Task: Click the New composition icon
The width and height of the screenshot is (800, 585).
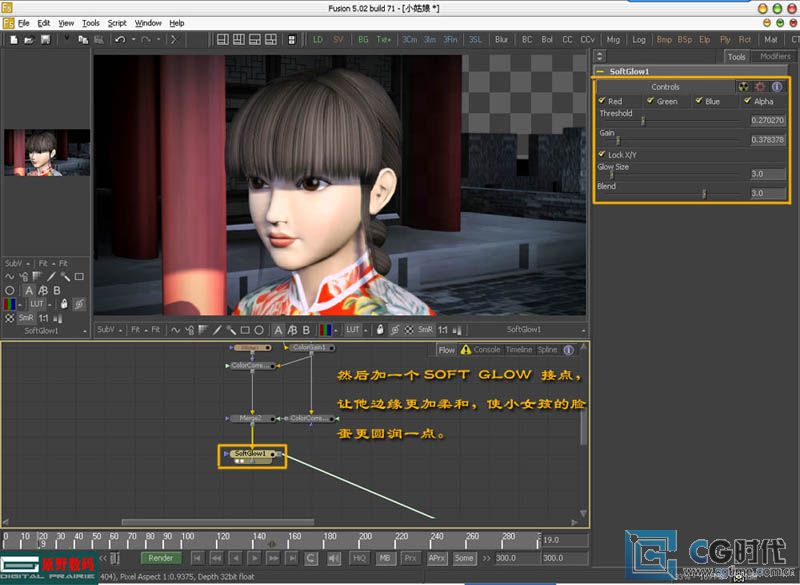Action: tap(14, 40)
